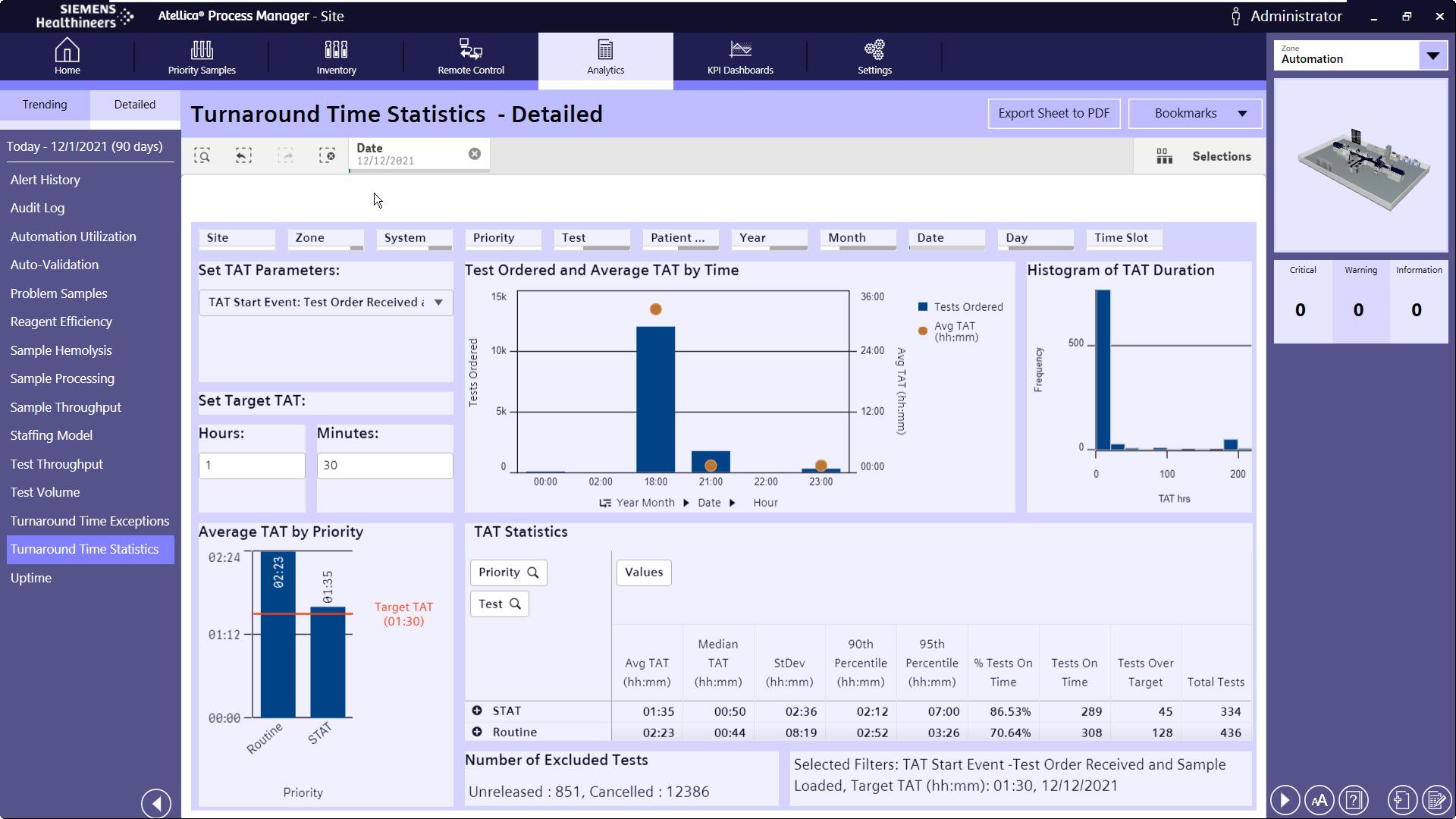Click Export Sheet to PDF button

click(x=1053, y=114)
